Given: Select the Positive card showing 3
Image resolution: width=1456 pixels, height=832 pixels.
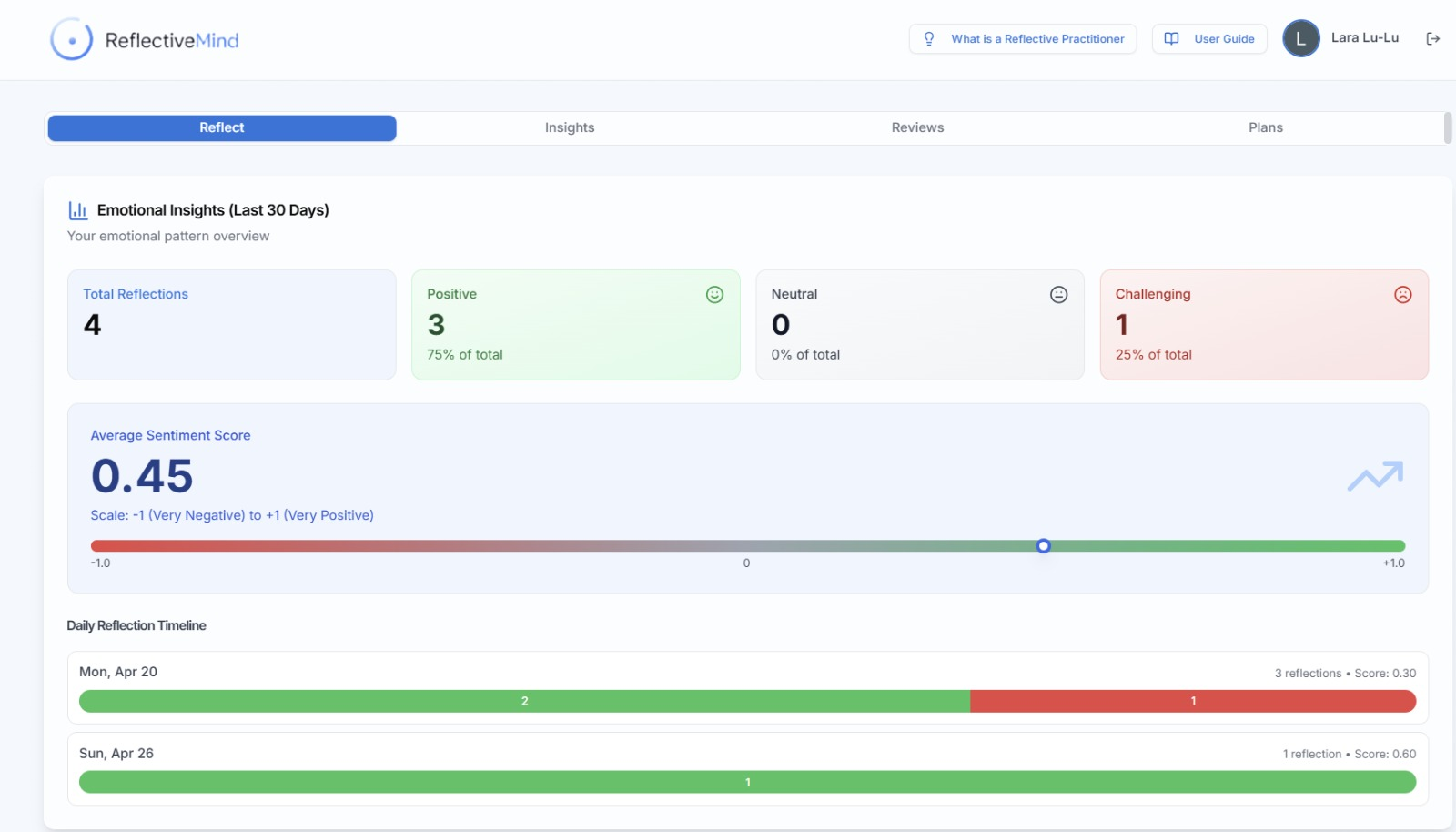Looking at the screenshot, I should coord(576,325).
